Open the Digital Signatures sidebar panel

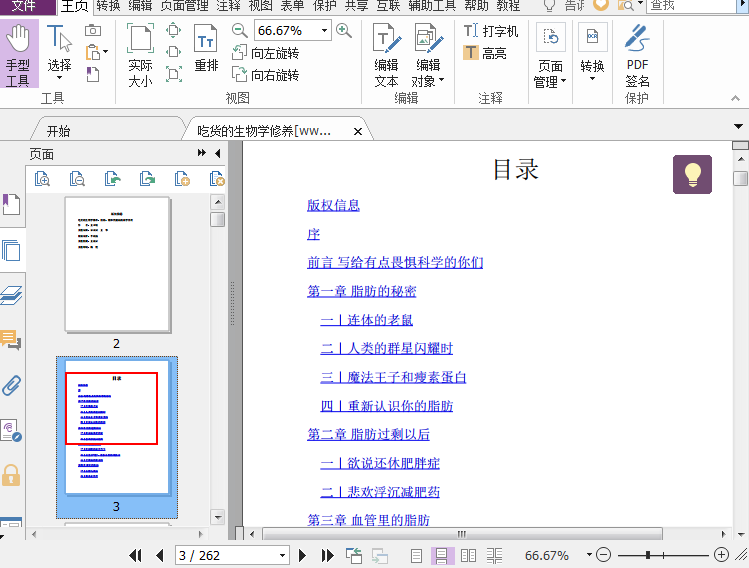point(11,430)
